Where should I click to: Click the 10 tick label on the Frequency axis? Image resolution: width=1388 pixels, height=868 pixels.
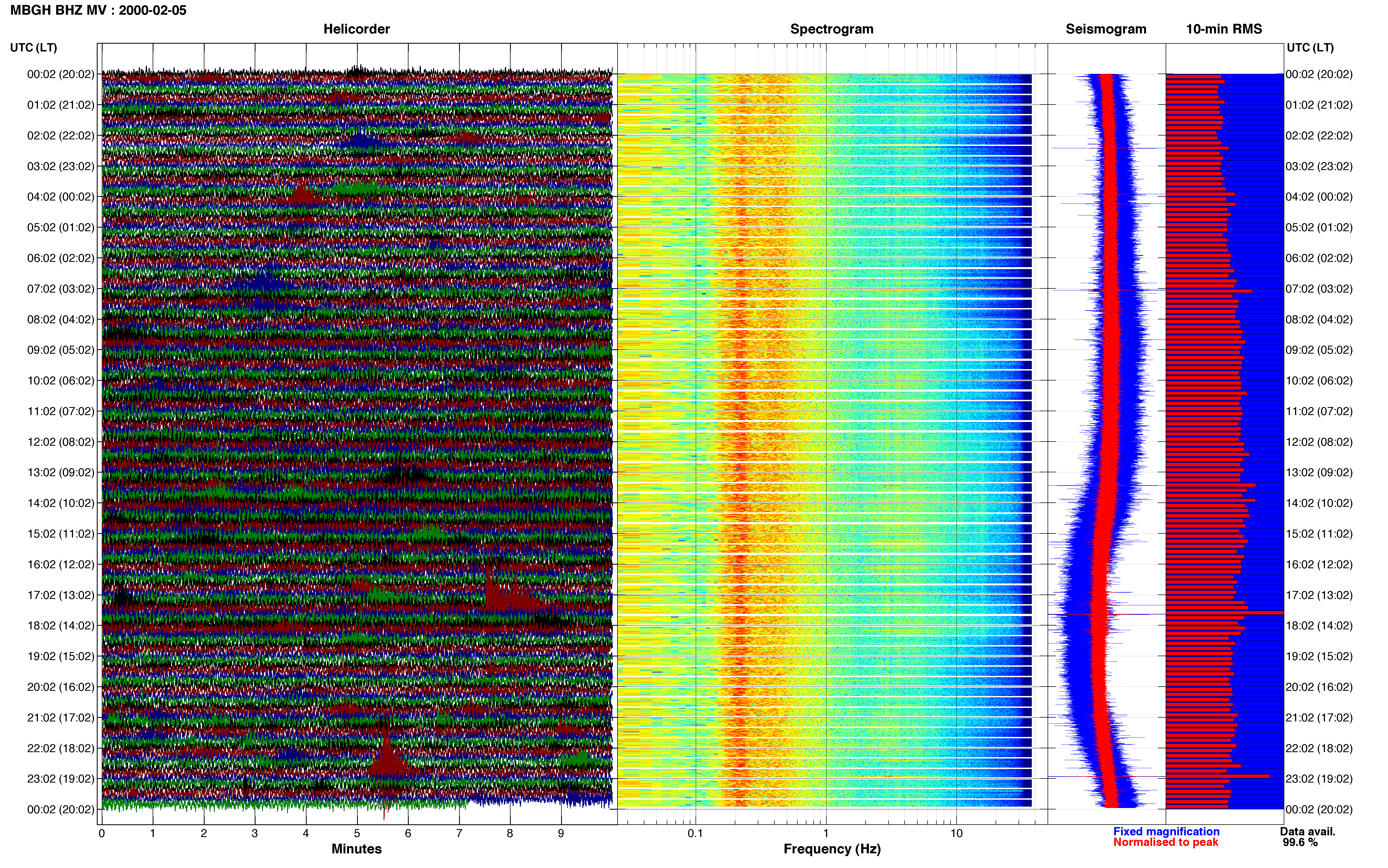(956, 833)
